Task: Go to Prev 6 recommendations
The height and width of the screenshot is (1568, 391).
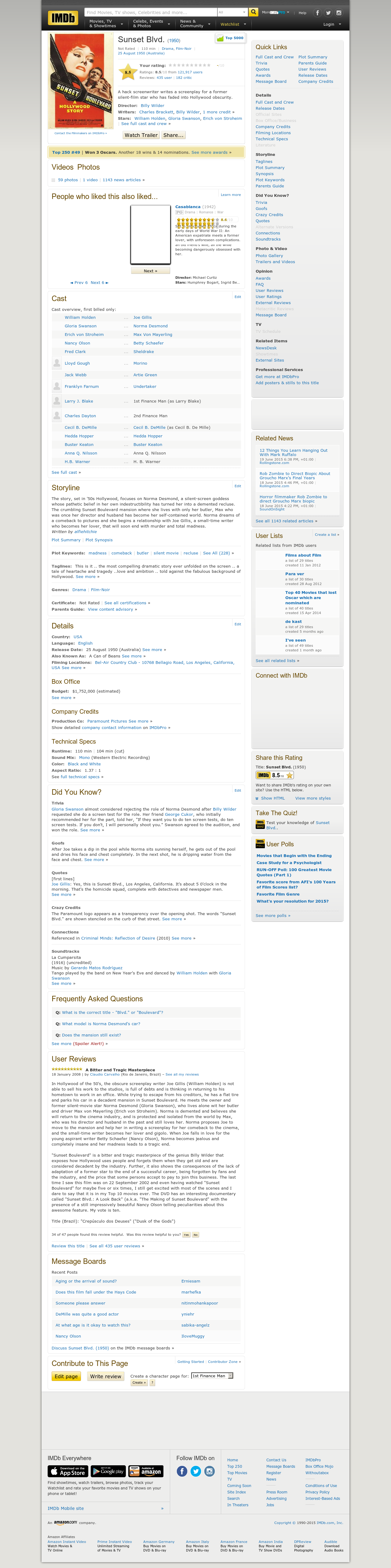Action: (x=79, y=282)
